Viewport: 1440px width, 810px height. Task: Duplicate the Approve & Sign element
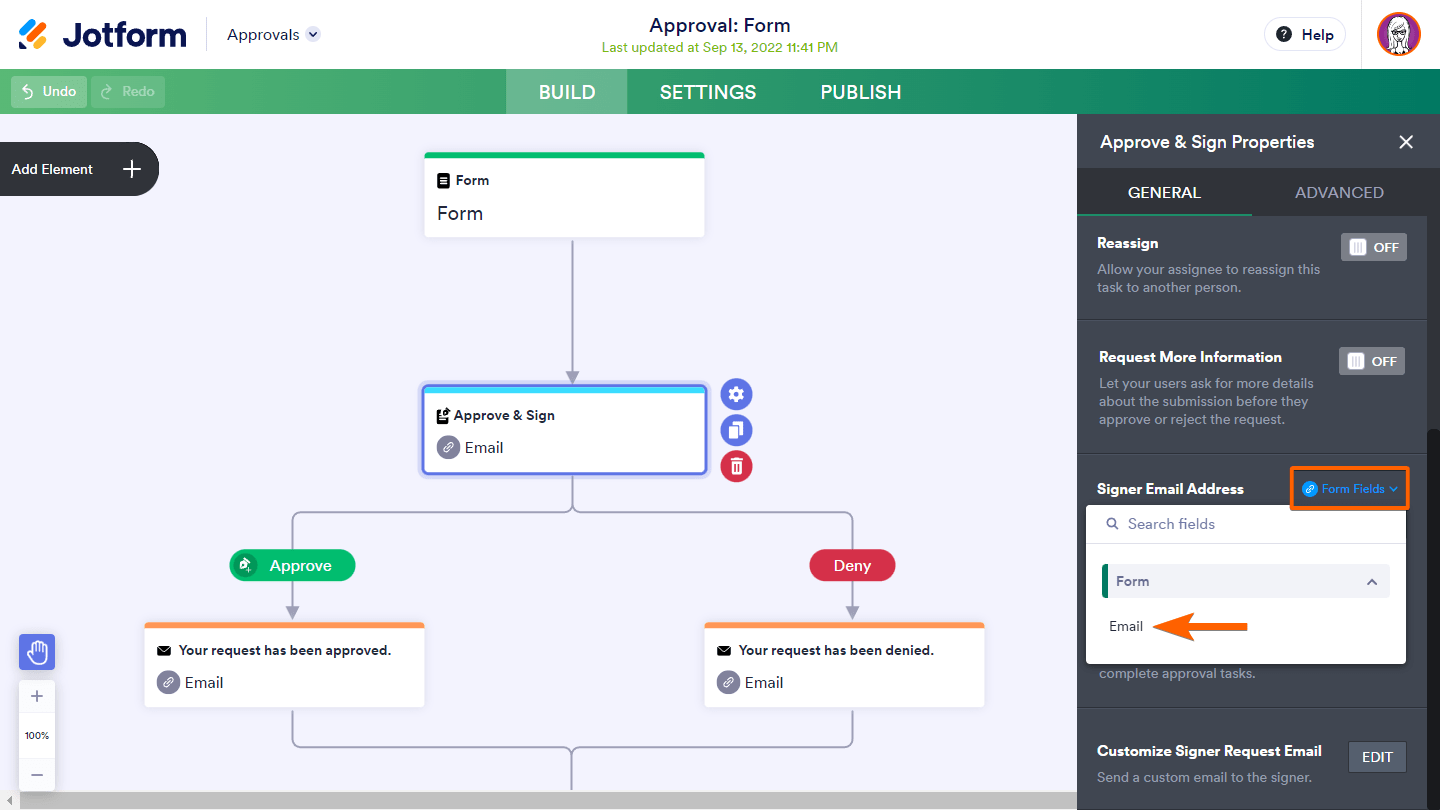(736, 430)
